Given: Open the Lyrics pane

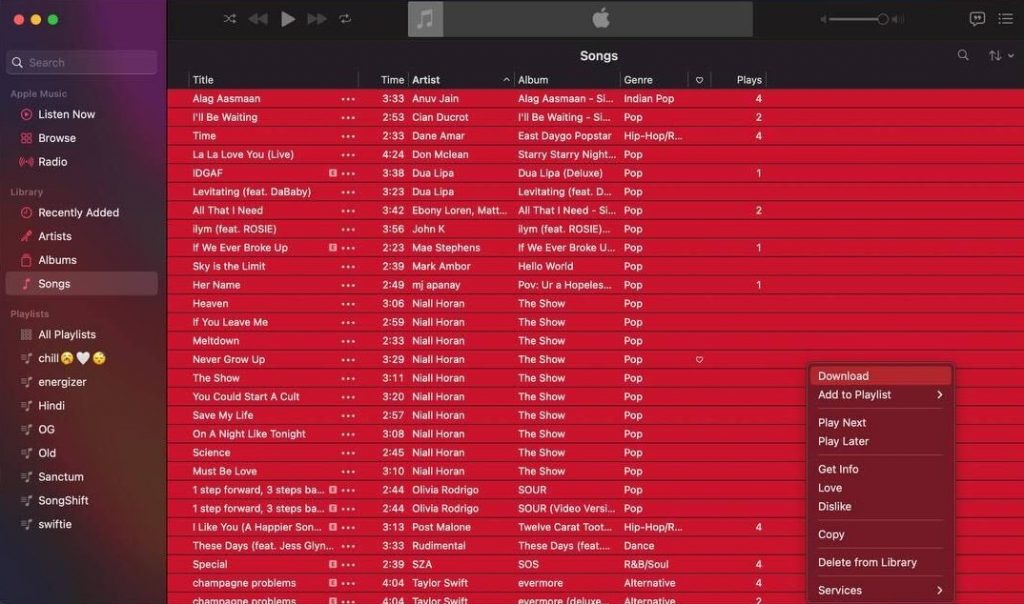Looking at the screenshot, I should 978,17.
